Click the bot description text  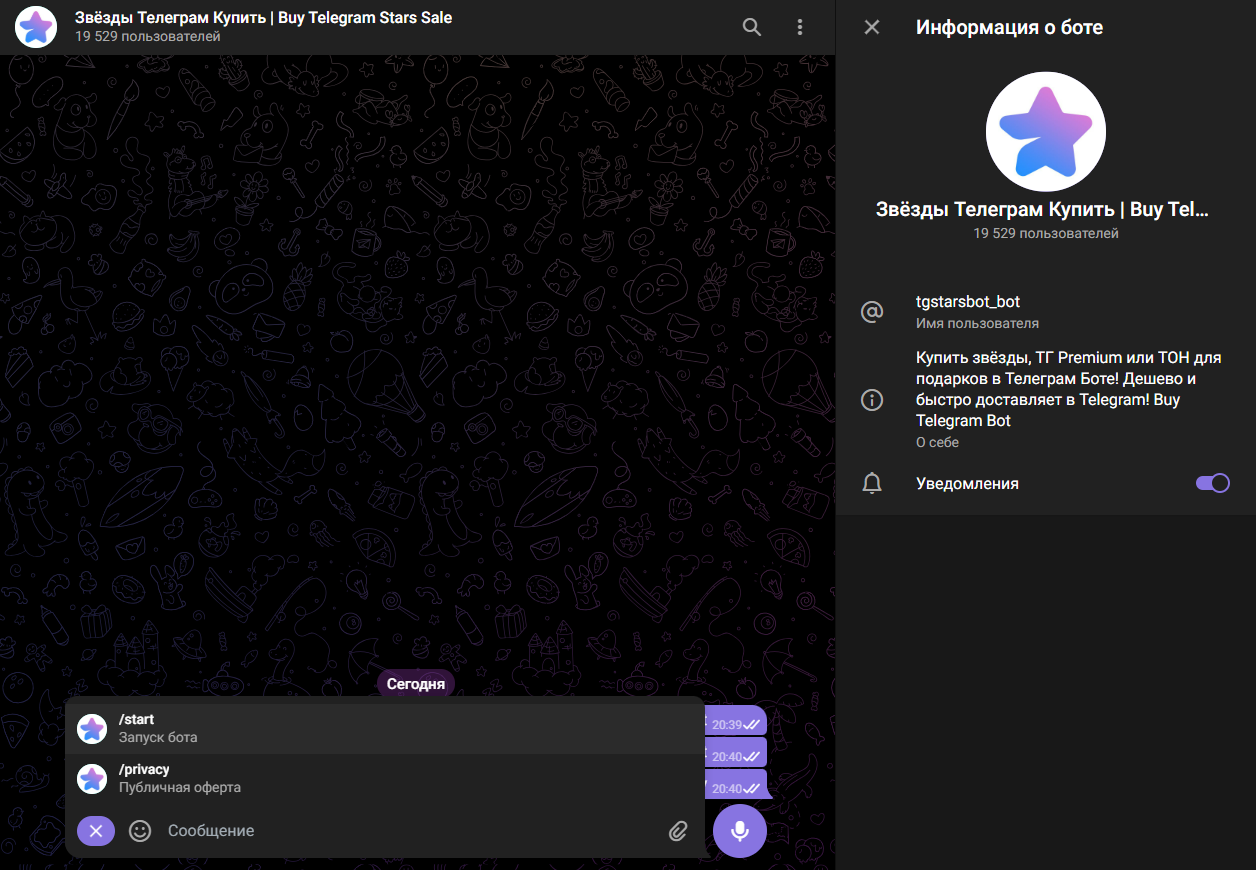(x=1068, y=389)
